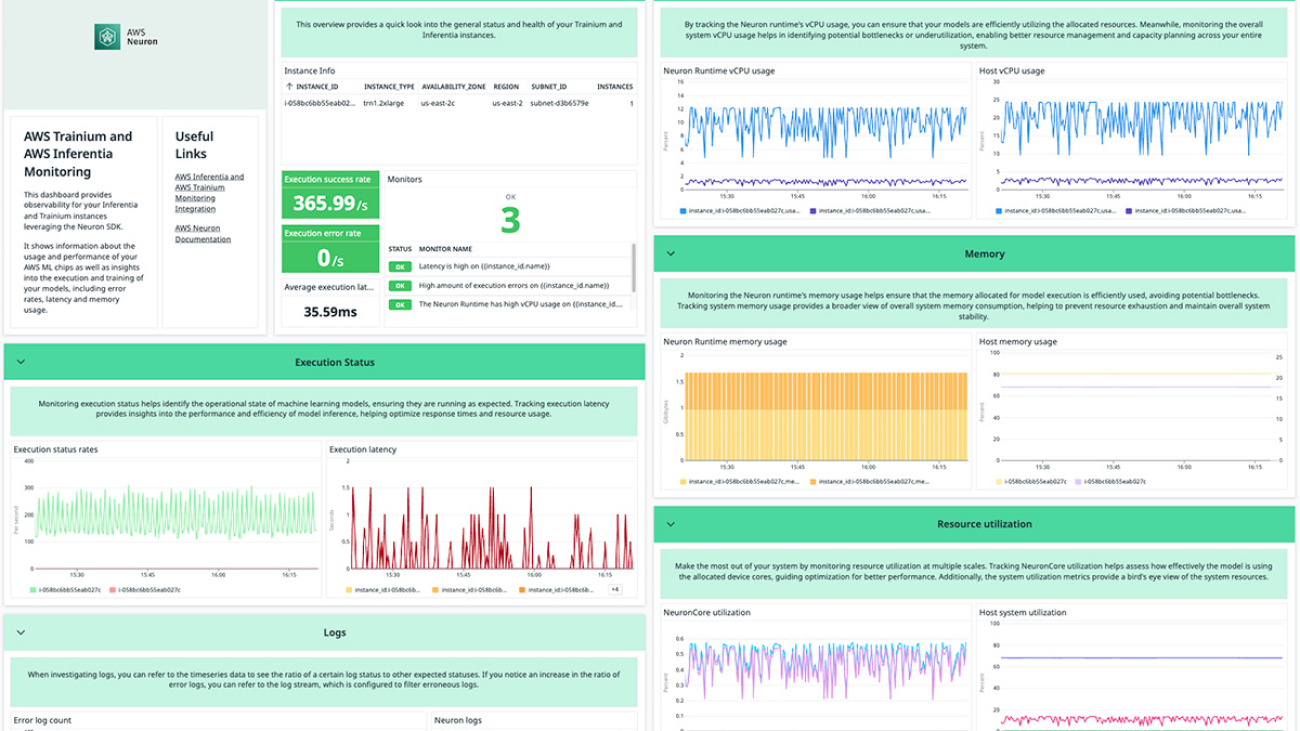Click the Useful Links heading
This screenshot has width=1300, height=731.
pyautogui.click(x=194, y=145)
